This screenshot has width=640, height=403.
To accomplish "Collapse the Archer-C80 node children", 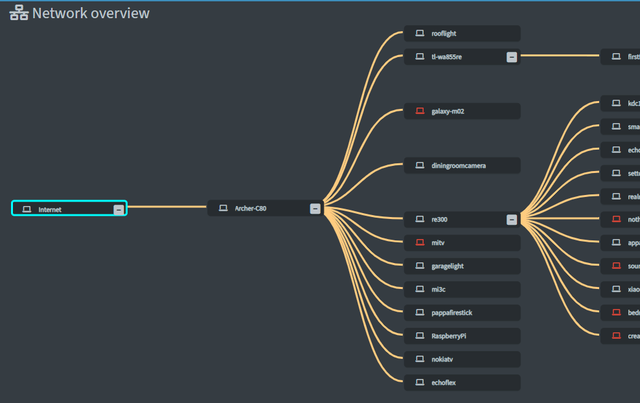I will pos(315,209).
